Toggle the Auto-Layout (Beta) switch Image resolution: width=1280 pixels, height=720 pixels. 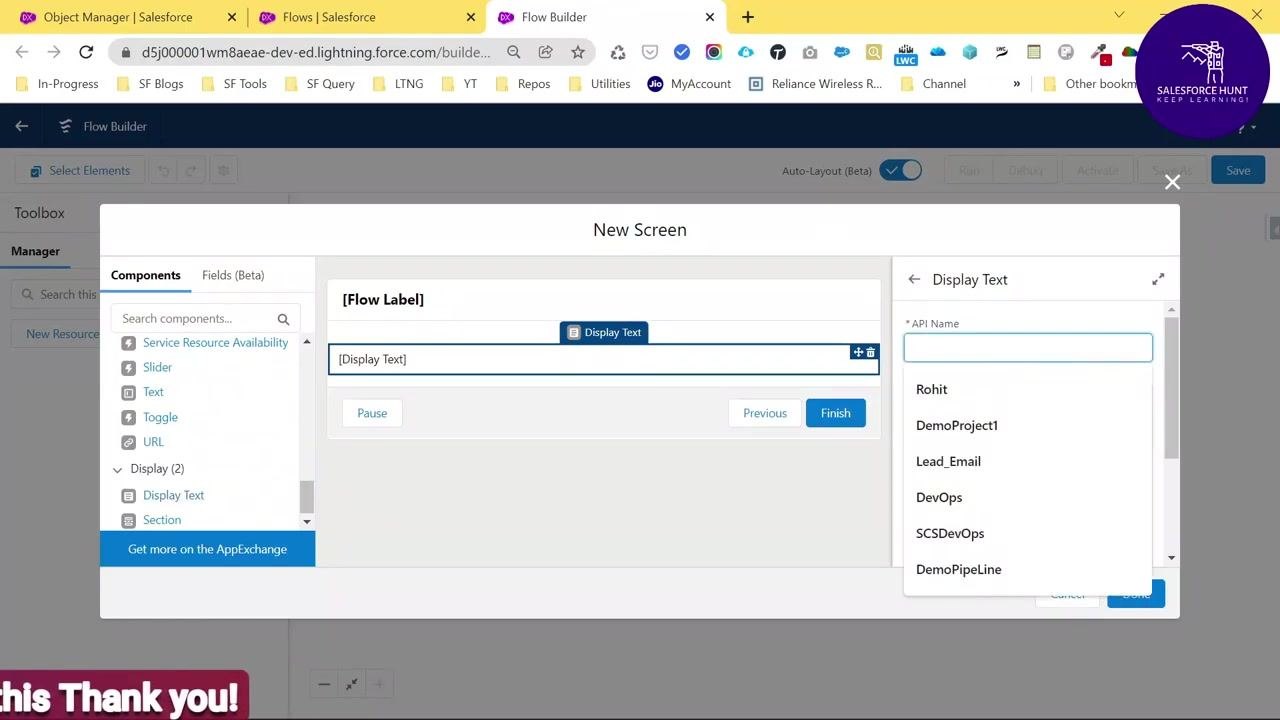click(x=901, y=170)
